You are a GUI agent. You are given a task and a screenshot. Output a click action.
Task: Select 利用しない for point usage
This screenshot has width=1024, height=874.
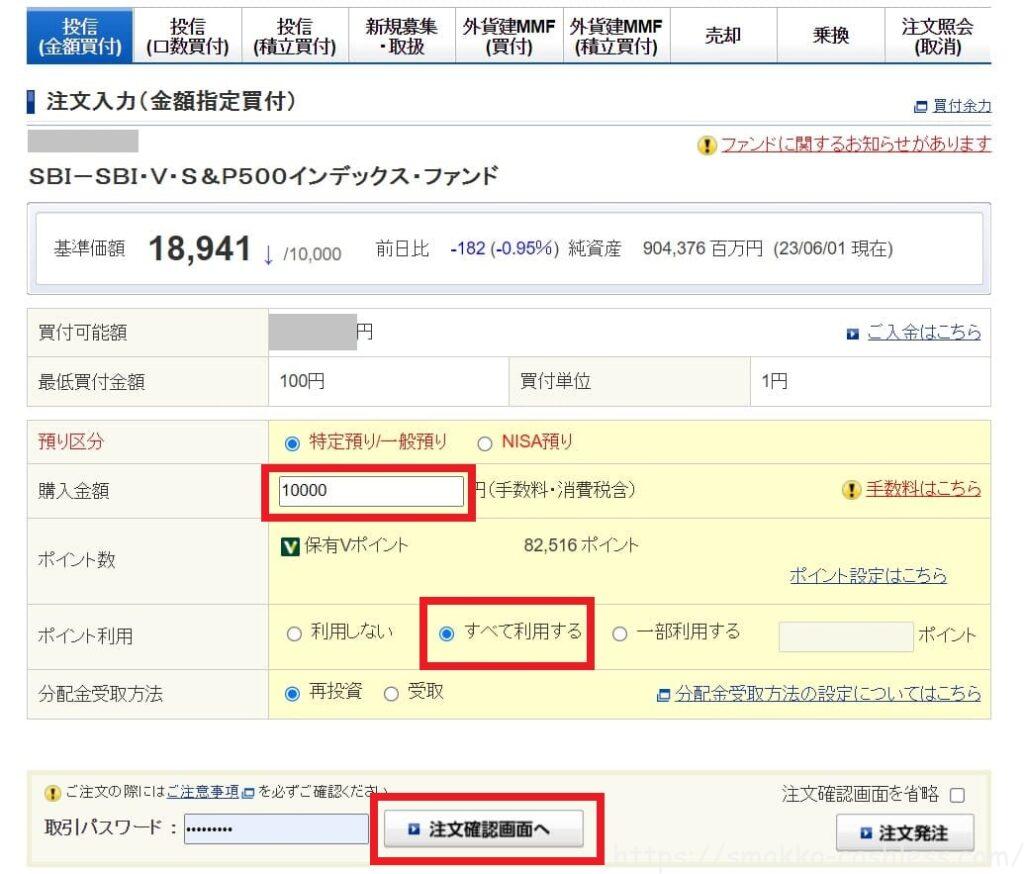coord(293,634)
